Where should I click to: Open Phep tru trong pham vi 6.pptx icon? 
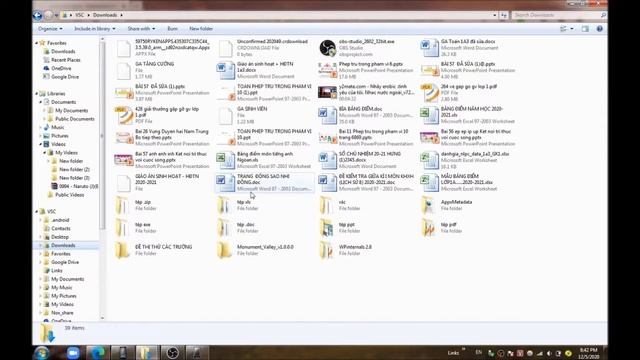(x=327, y=71)
